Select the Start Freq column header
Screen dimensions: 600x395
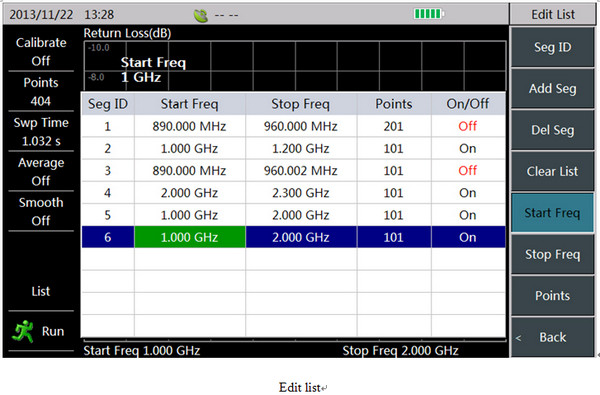click(x=190, y=104)
